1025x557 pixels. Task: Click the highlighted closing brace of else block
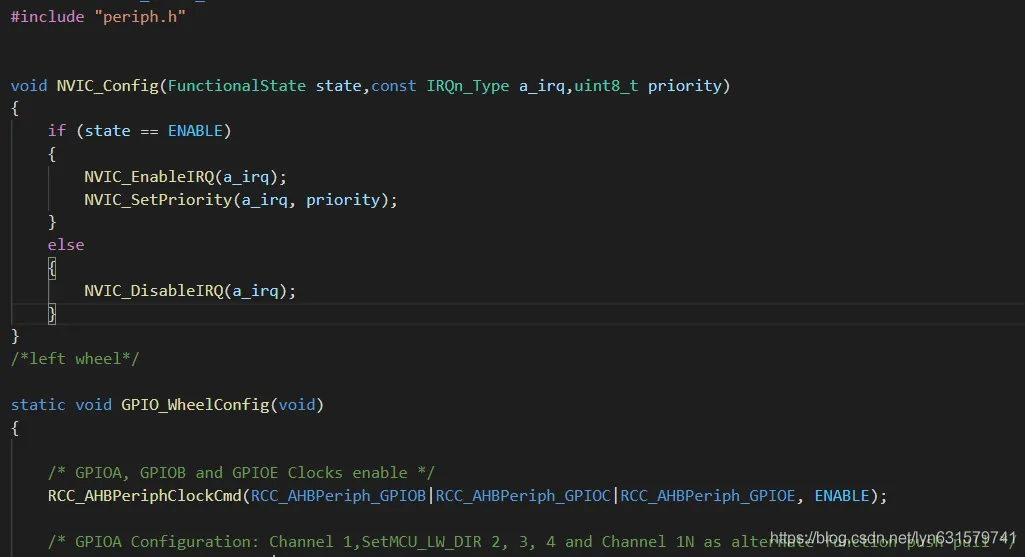click(52, 314)
